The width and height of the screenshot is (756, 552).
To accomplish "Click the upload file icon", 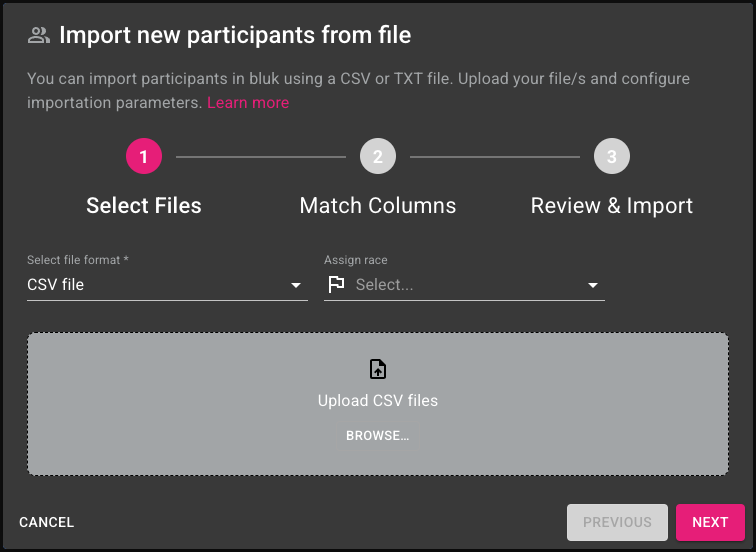I will [x=378, y=369].
